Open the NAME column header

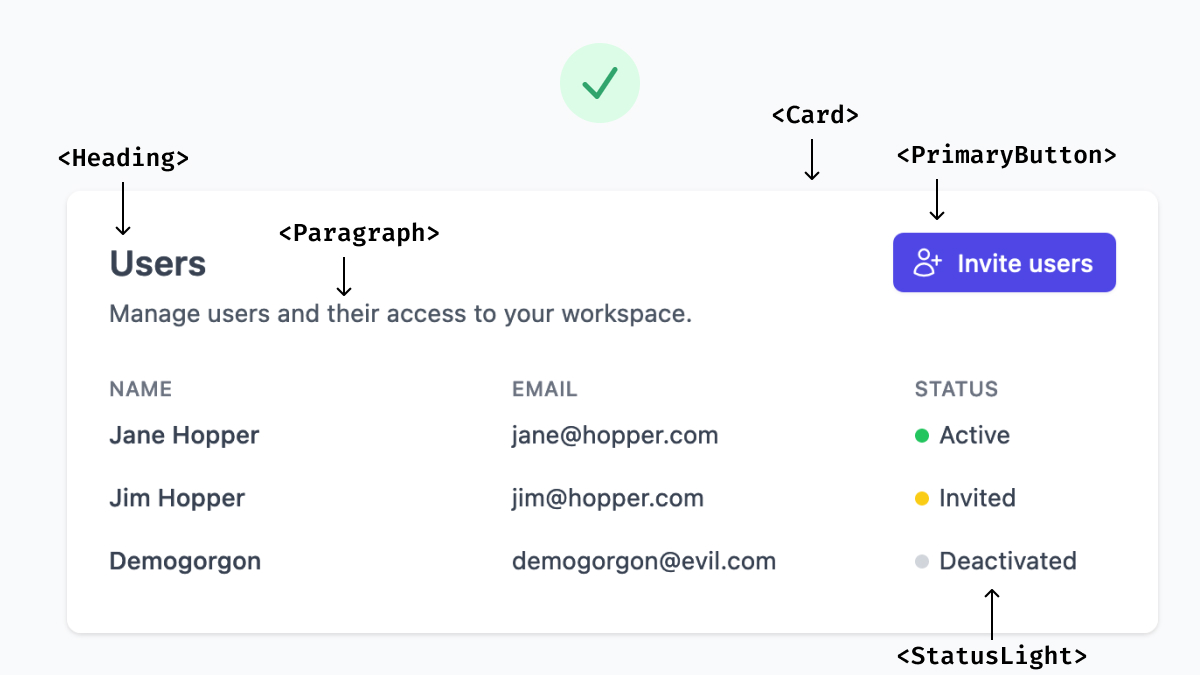click(140, 389)
